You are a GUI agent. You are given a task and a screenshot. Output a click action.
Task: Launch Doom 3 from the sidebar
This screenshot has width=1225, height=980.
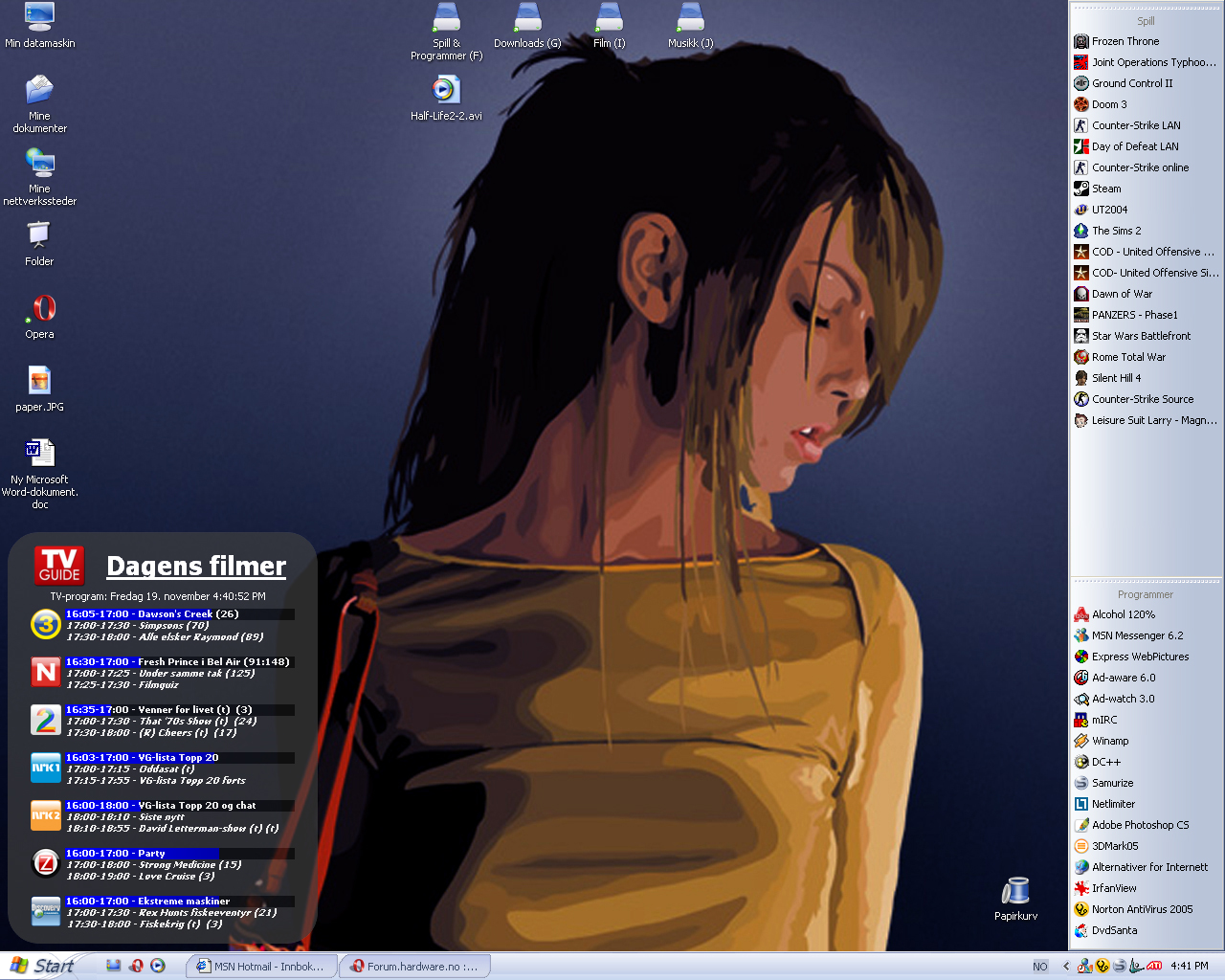1100,104
